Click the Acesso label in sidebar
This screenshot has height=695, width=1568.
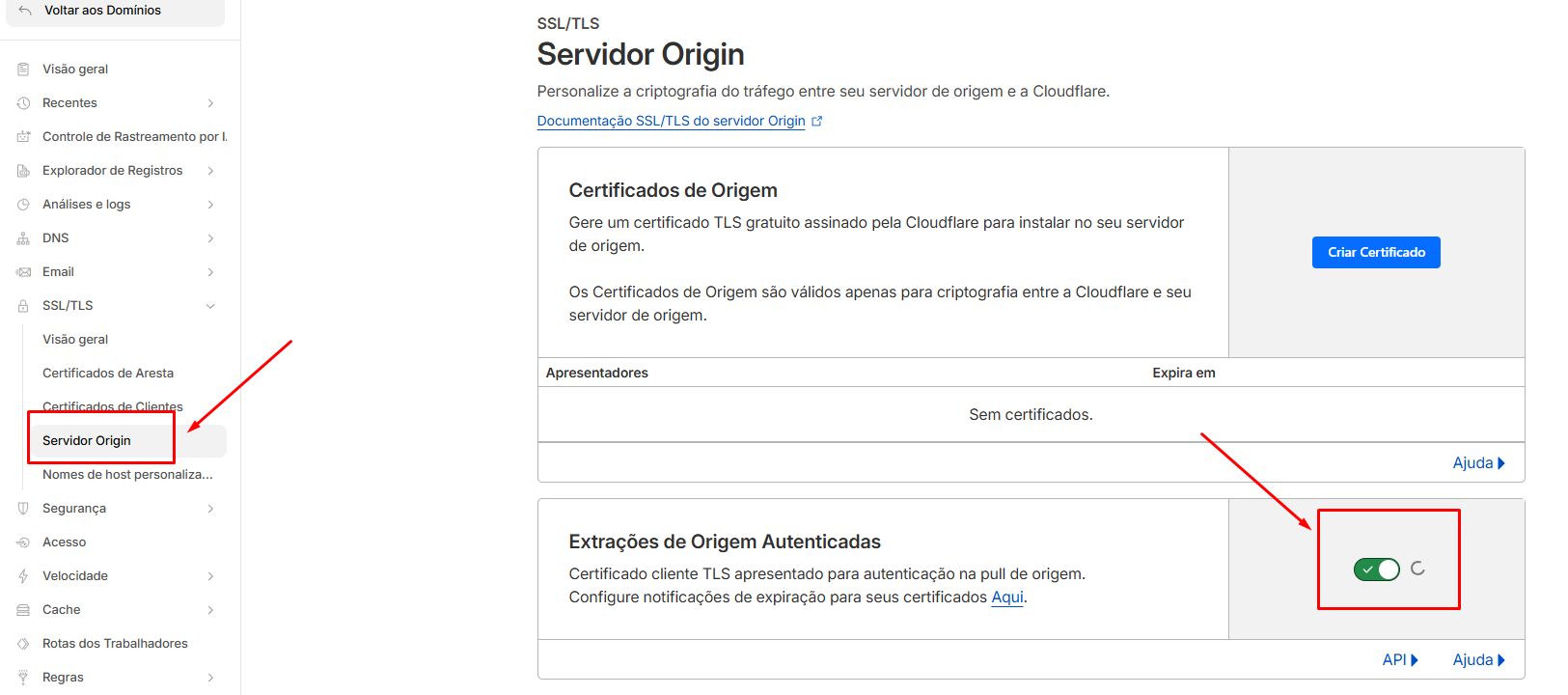65,542
